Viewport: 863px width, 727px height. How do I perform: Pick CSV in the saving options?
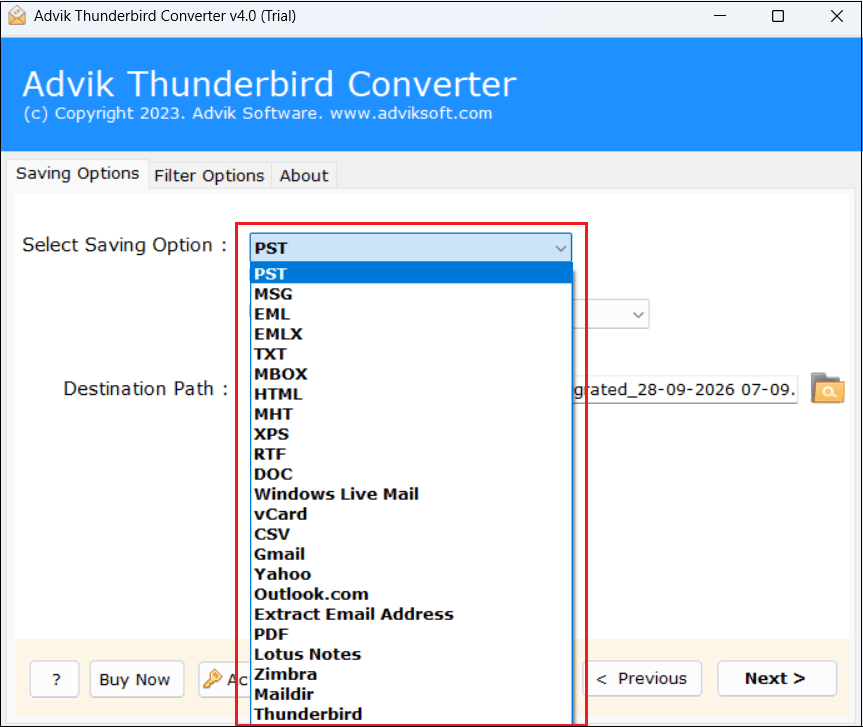pyautogui.click(x=412, y=534)
